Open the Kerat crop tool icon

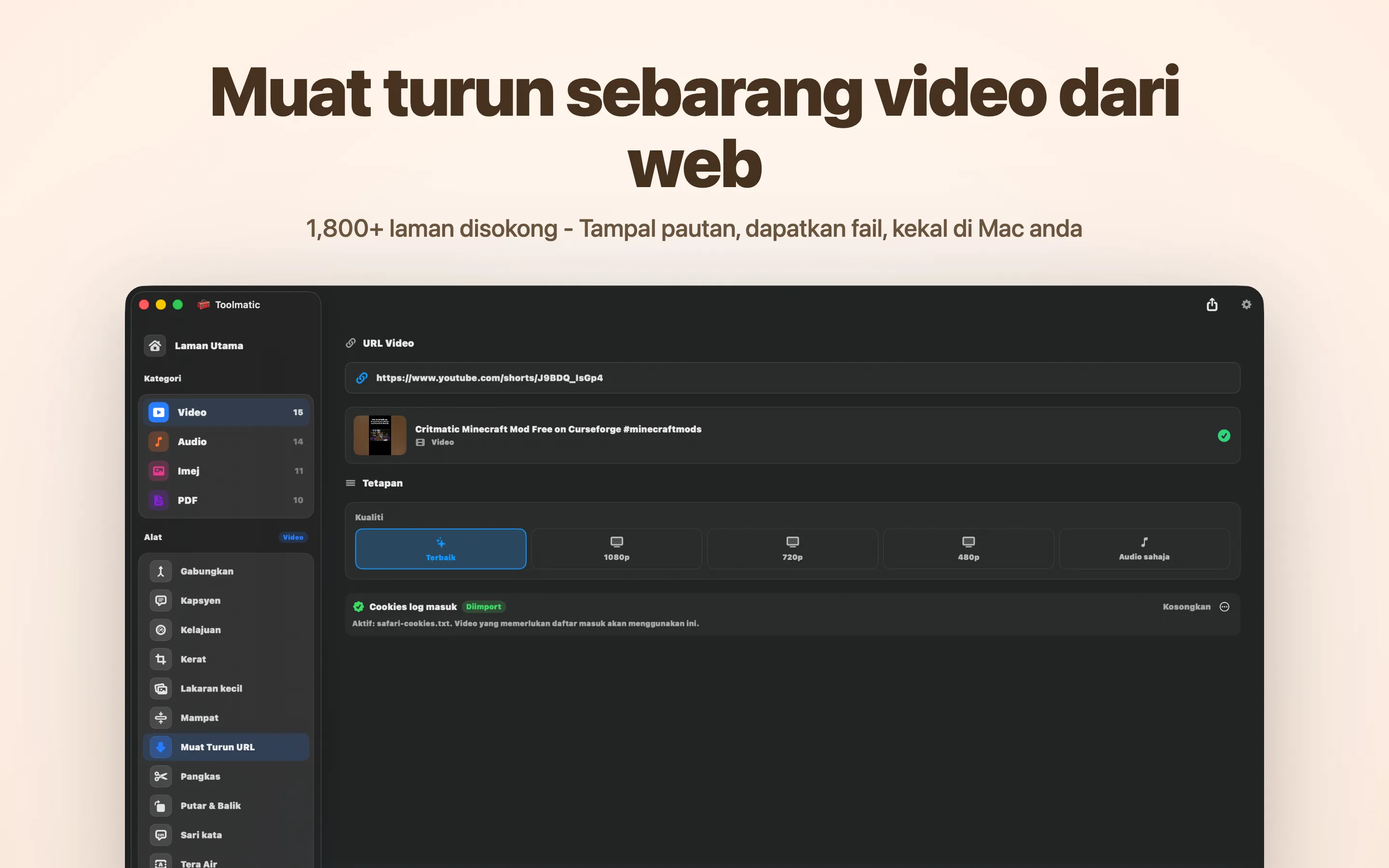coord(161,659)
